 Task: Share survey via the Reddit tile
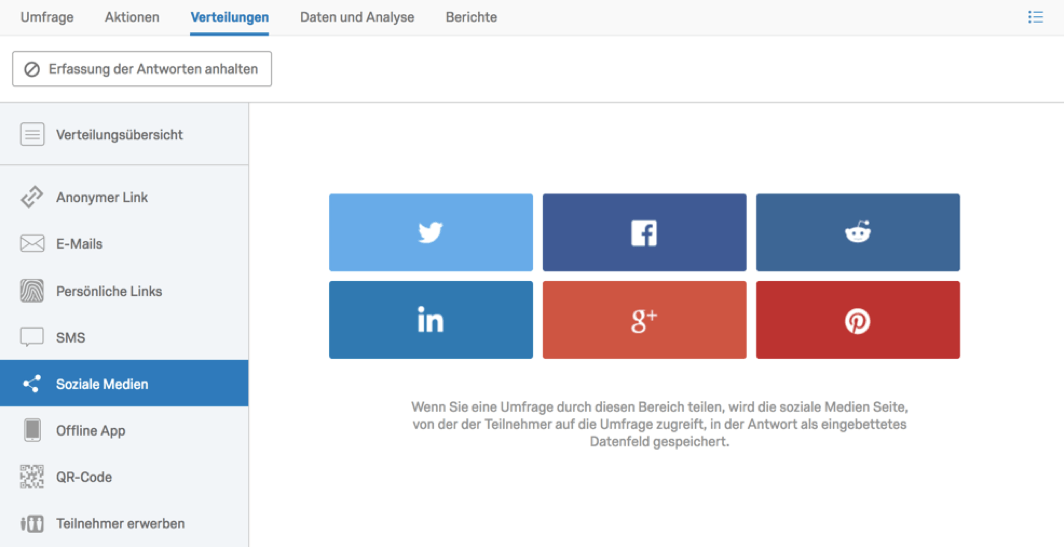click(x=858, y=232)
